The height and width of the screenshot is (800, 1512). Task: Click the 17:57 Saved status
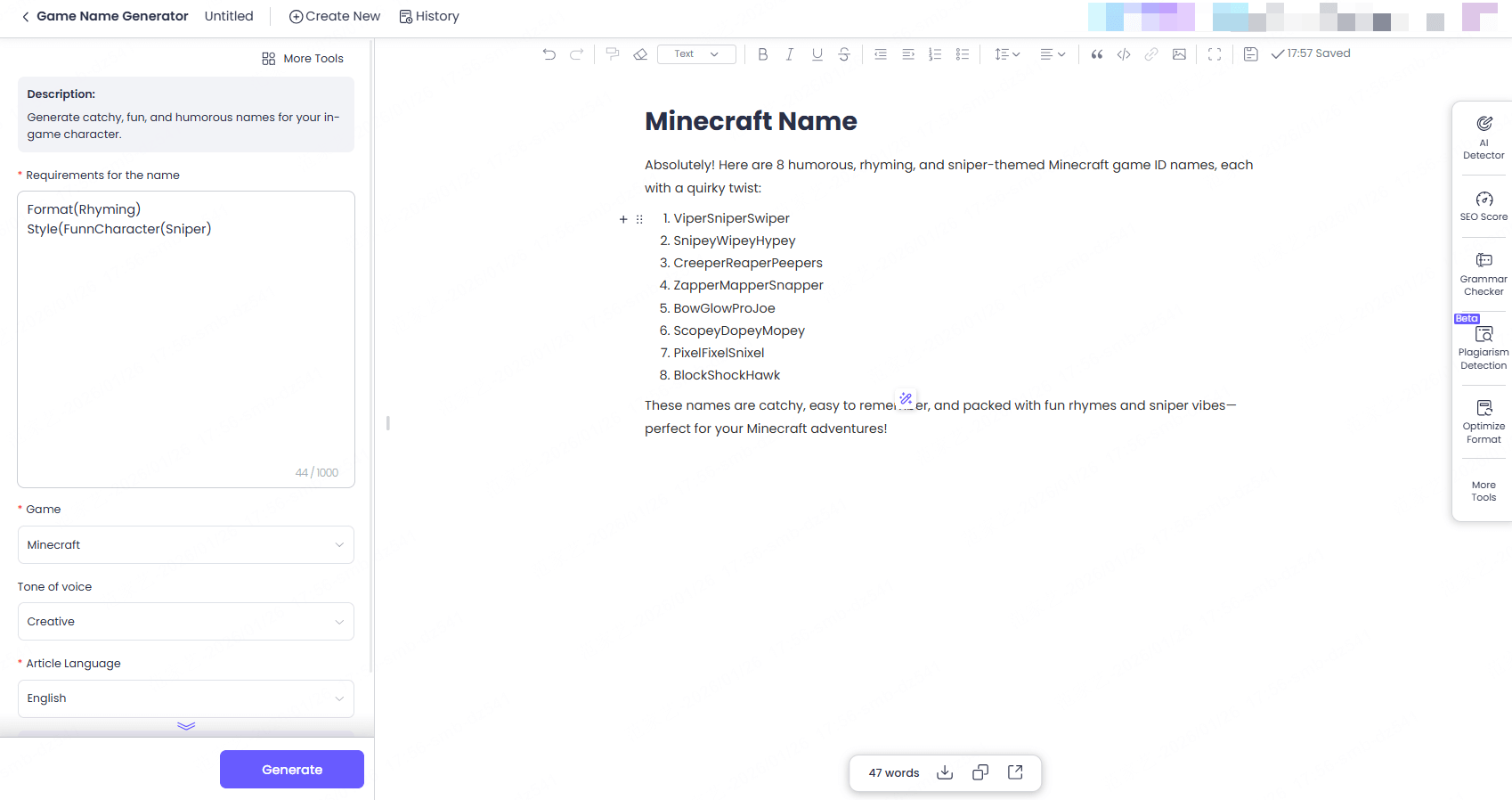(x=1311, y=53)
